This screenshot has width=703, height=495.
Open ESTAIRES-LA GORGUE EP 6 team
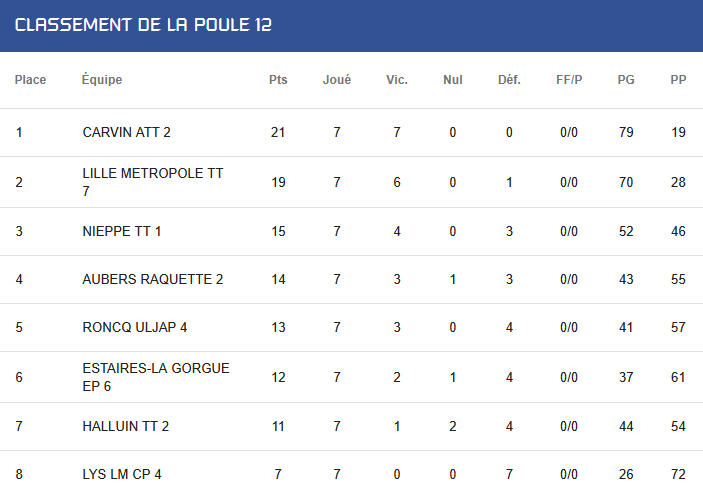pyautogui.click(x=156, y=377)
